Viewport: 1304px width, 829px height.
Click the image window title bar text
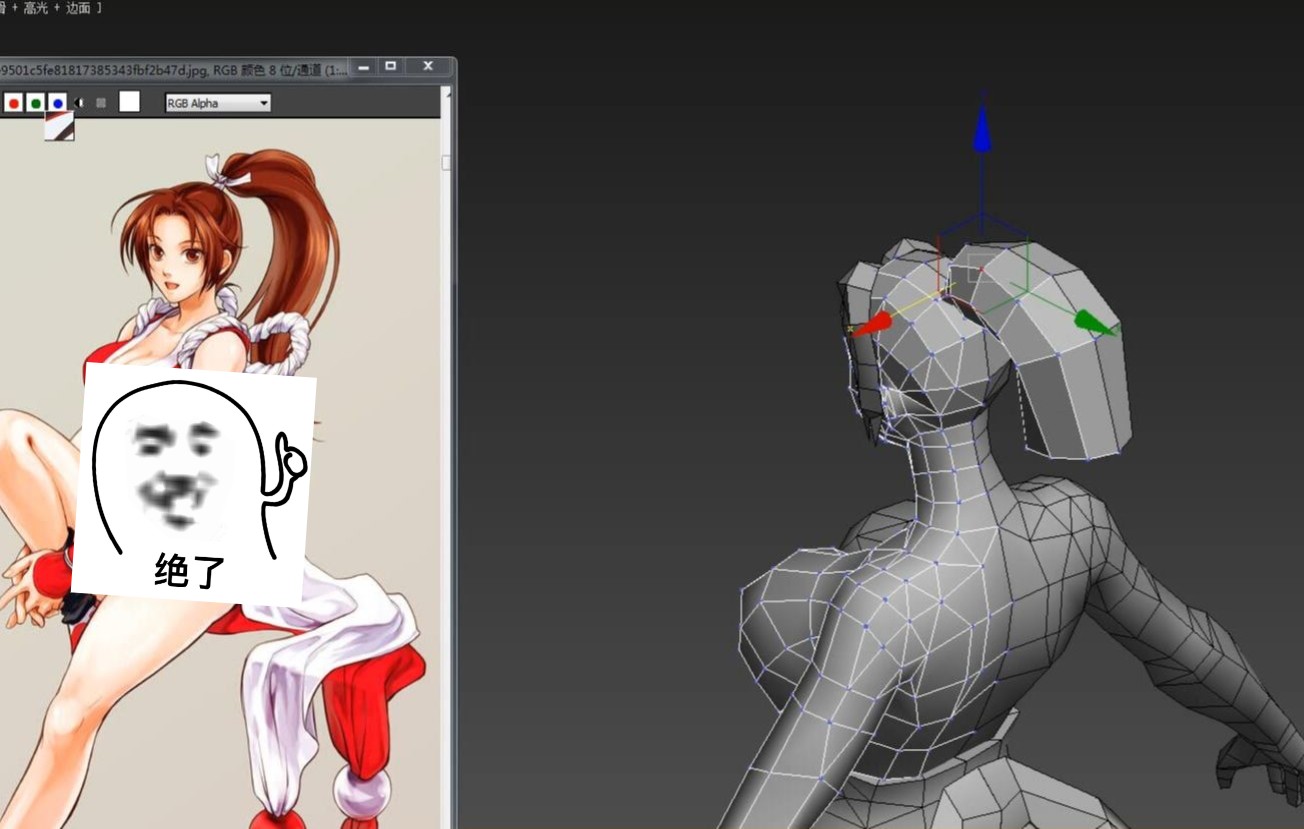tap(174, 70)
